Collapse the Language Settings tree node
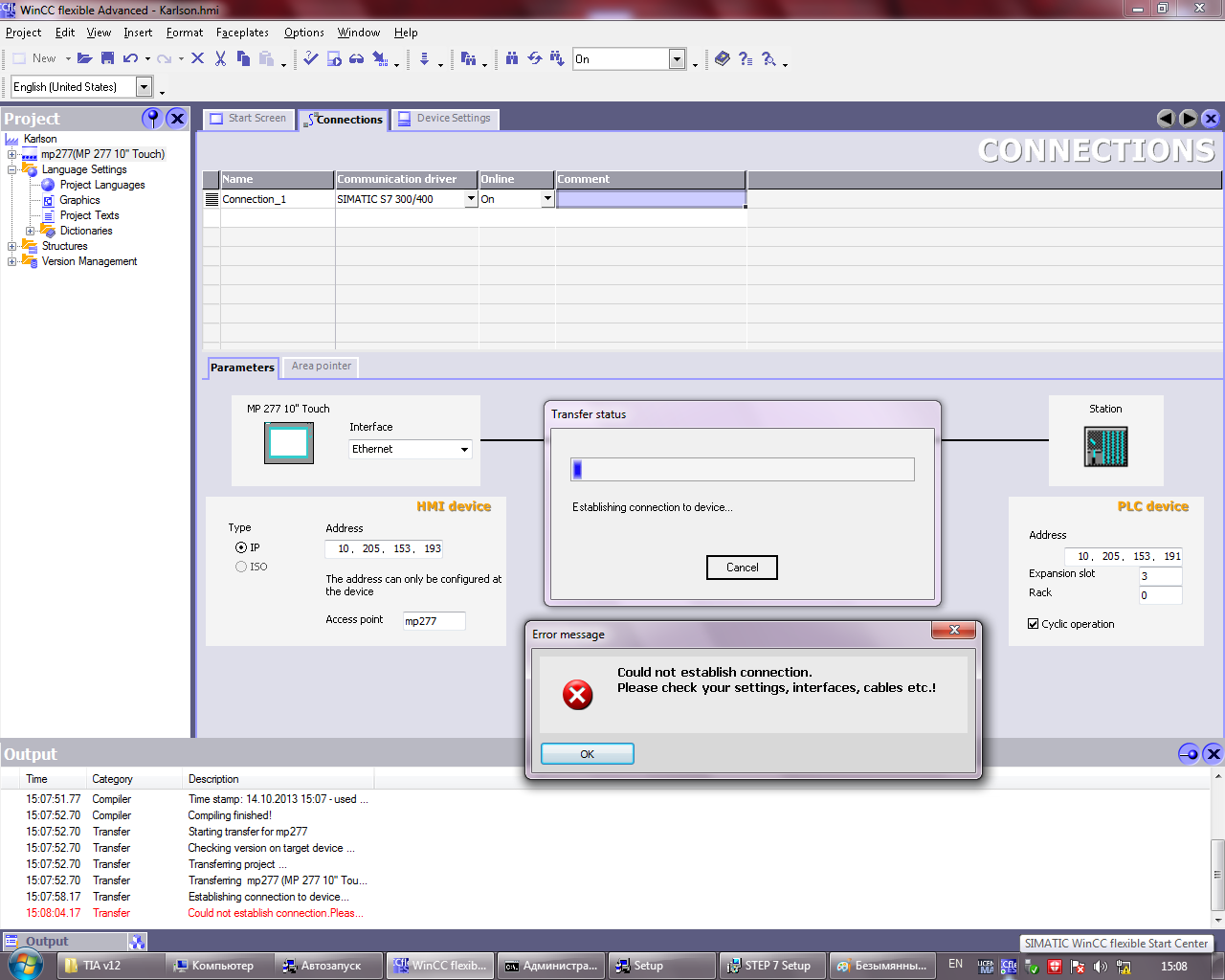1225x980 pixels. 11,169
